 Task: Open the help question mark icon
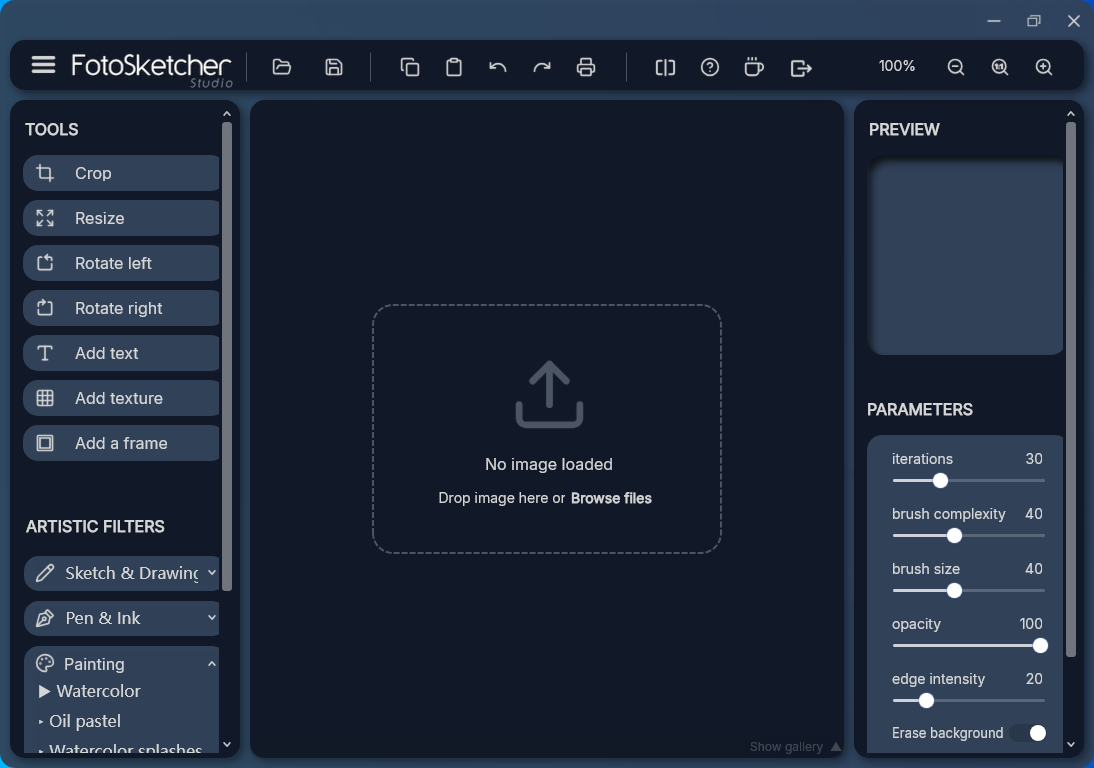coord(710,67)
